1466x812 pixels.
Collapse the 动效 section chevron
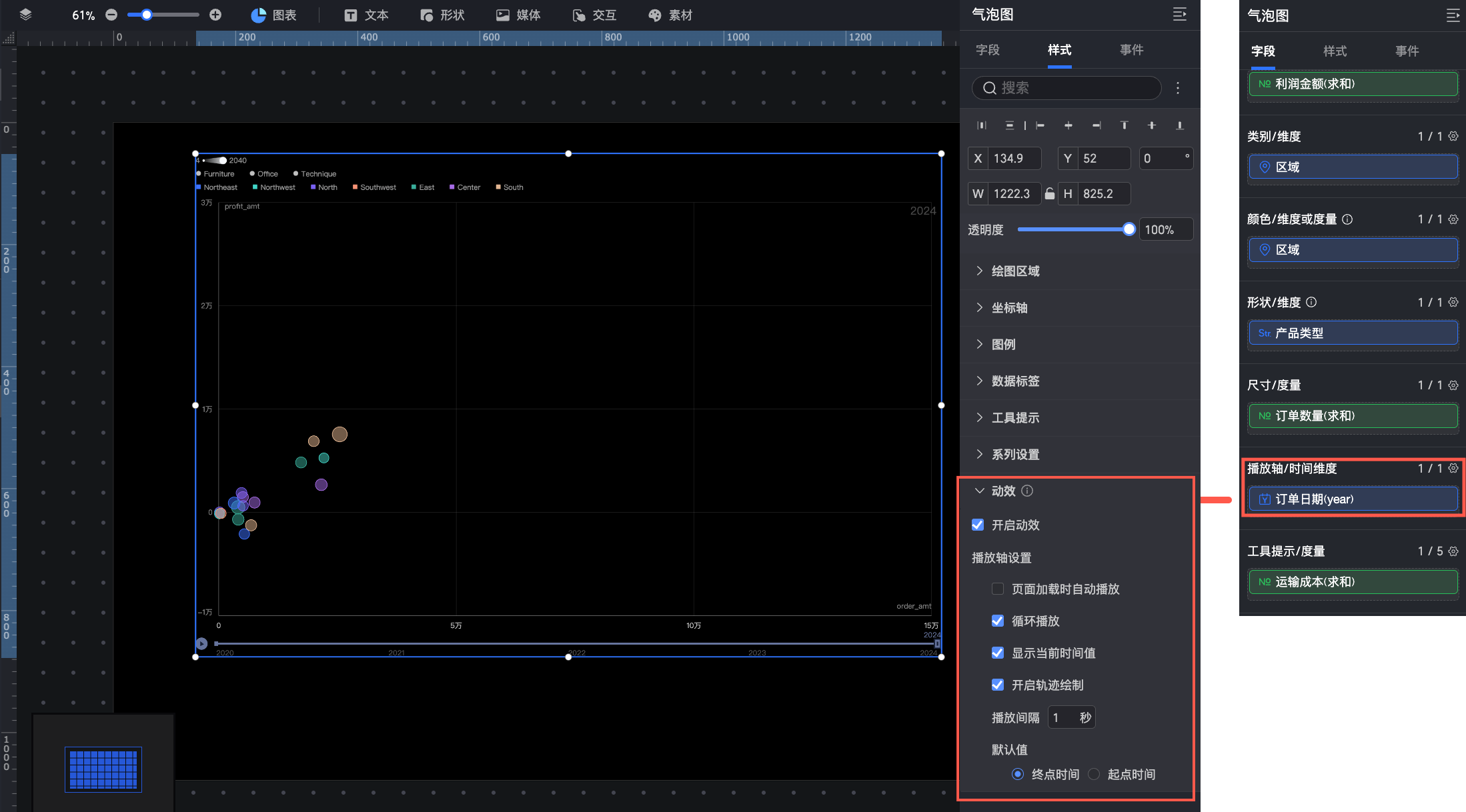point(980,491)
